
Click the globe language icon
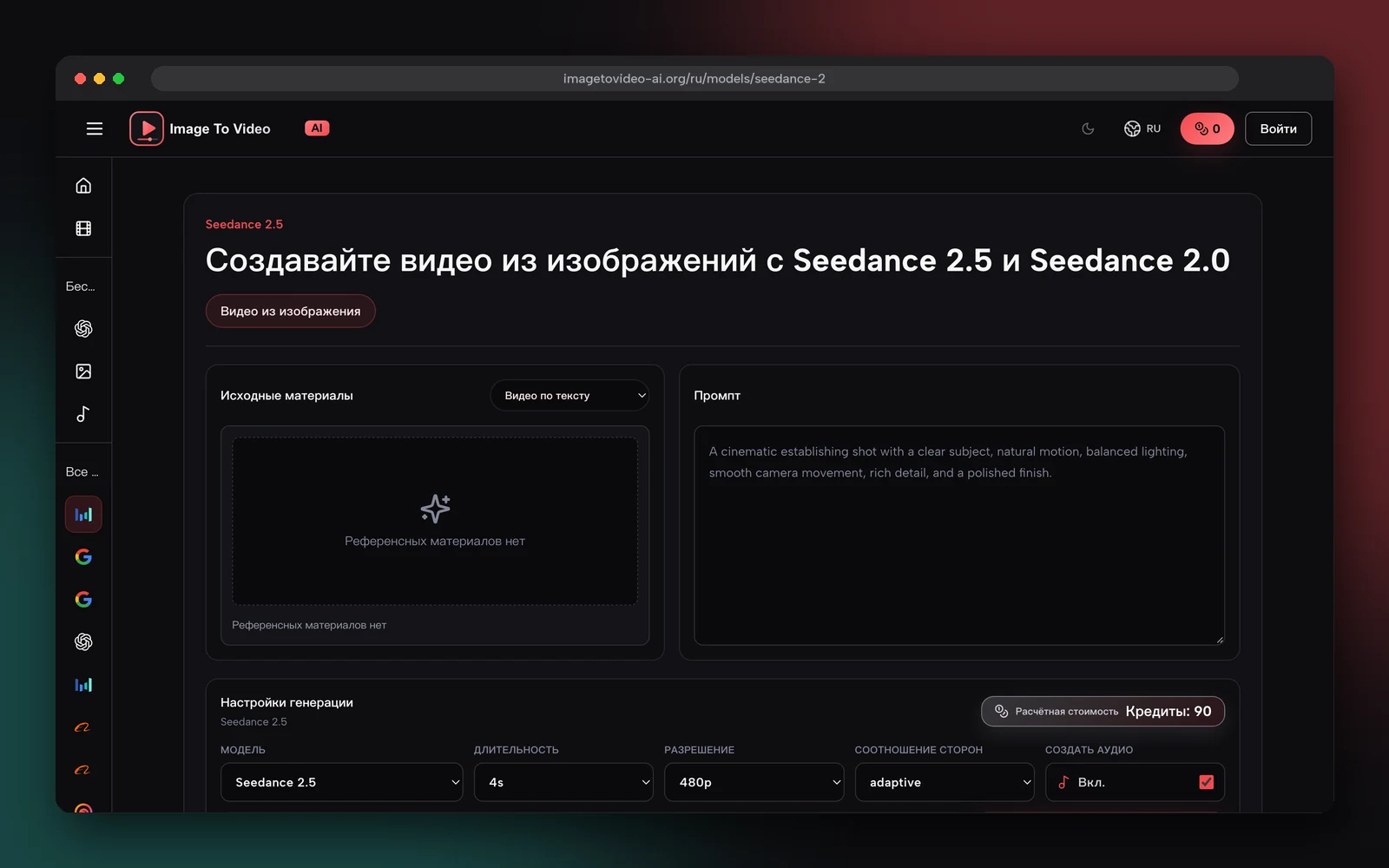(x=1132, y=128)
